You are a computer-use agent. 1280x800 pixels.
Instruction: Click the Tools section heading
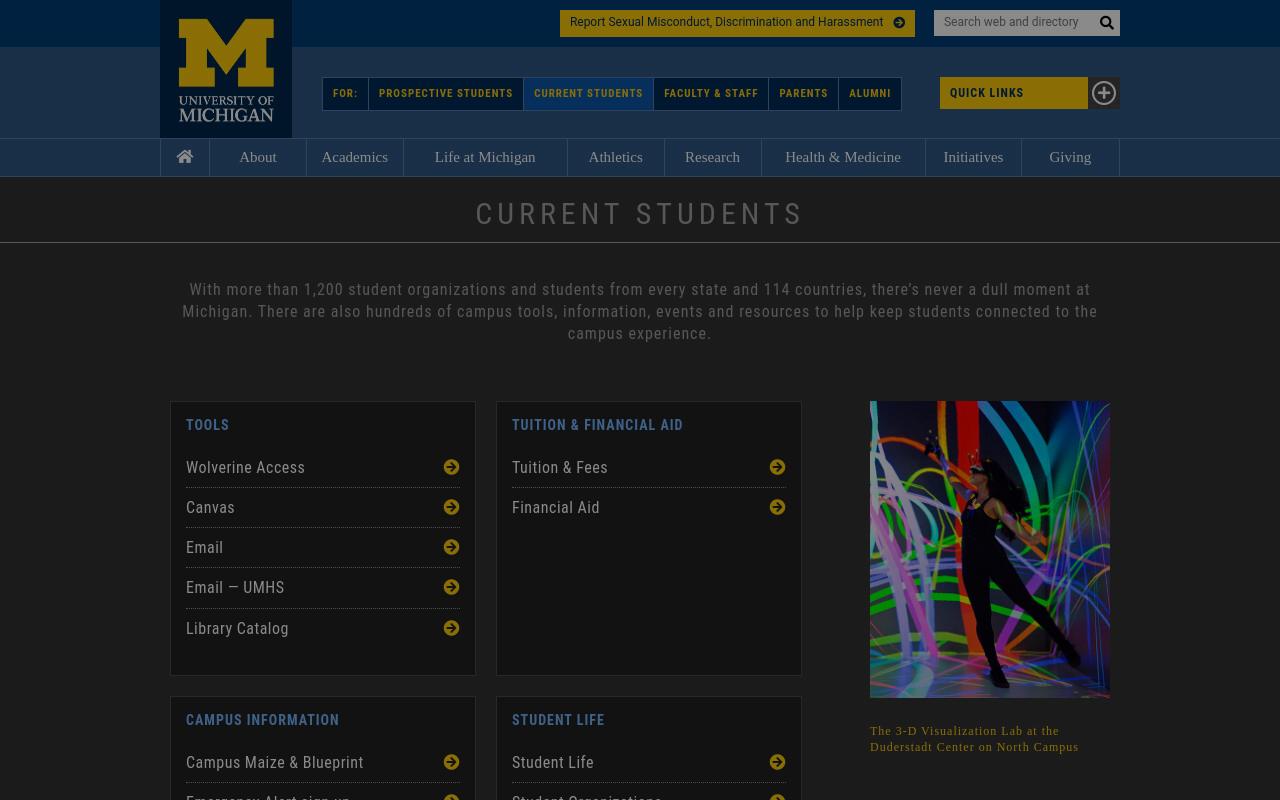(x=208, y=425)
